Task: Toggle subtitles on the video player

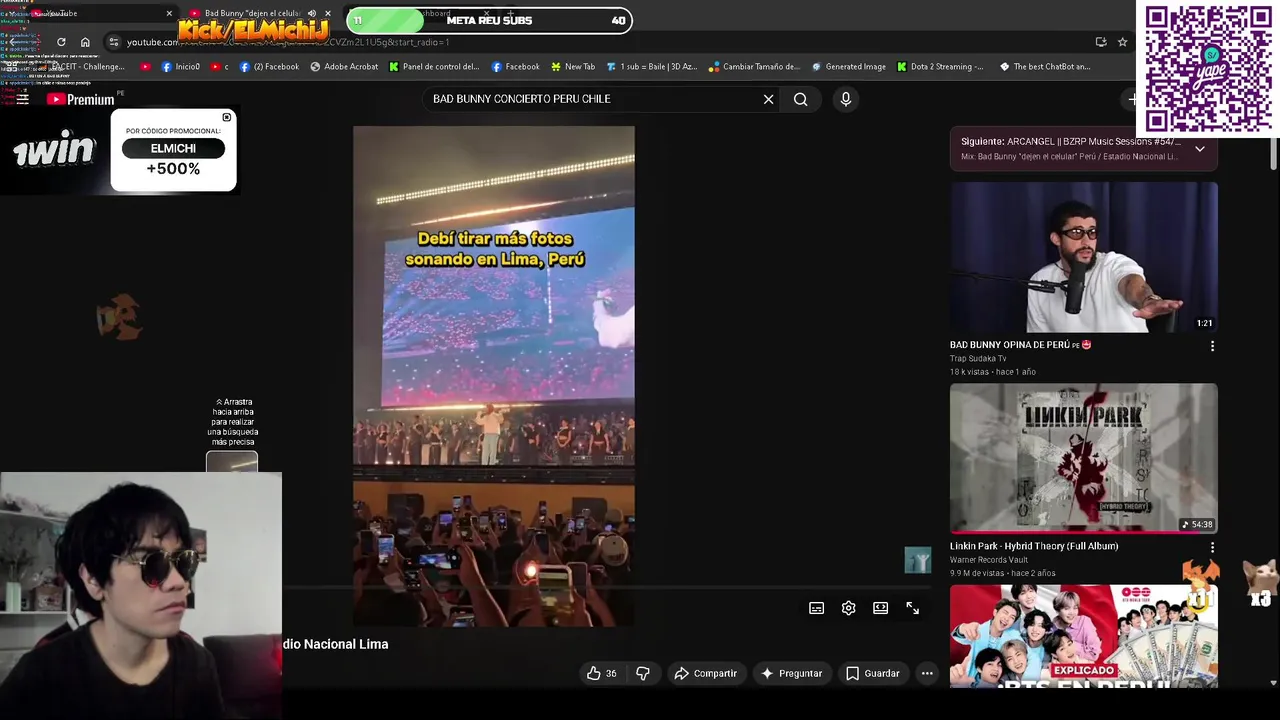Action: 816,608
